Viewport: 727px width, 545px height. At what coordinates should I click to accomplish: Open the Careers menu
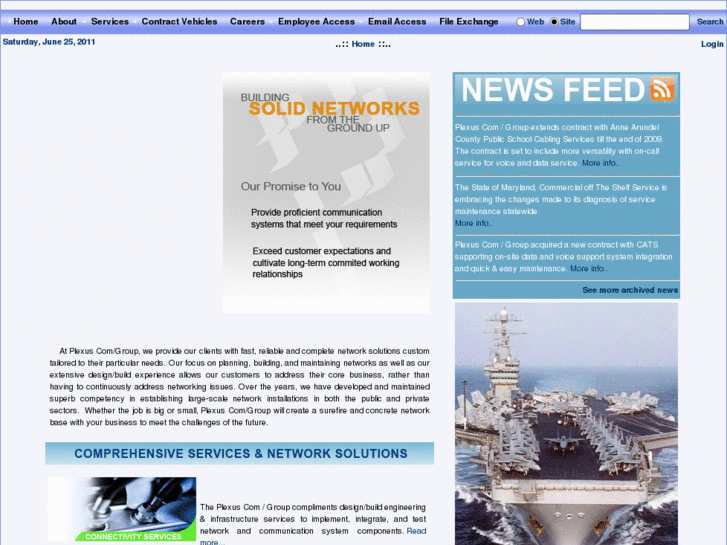[247, 21]
